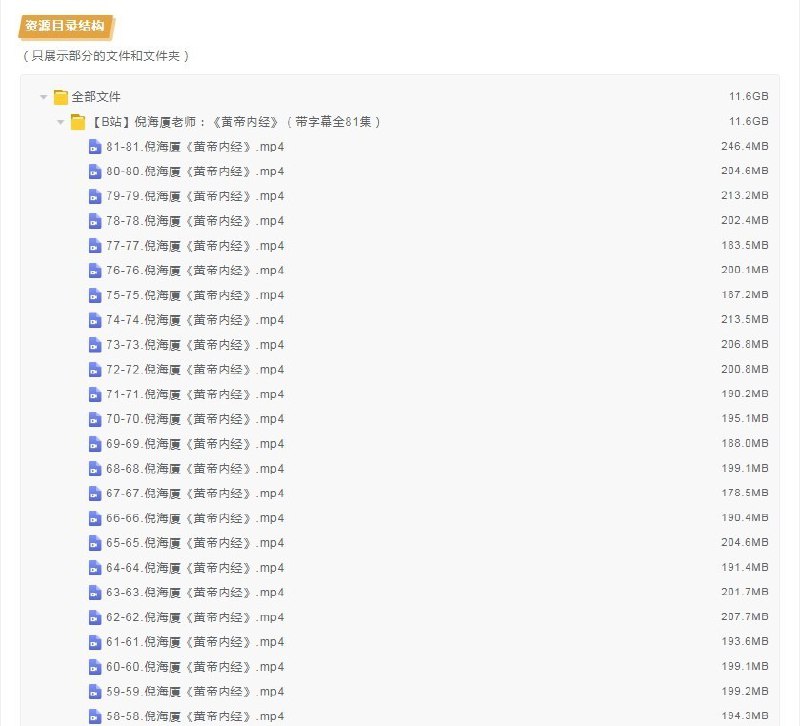
Task: Select file 70-70.倪海厦《黄帝内经》.mp4
Action: click(x=195, y=419)
